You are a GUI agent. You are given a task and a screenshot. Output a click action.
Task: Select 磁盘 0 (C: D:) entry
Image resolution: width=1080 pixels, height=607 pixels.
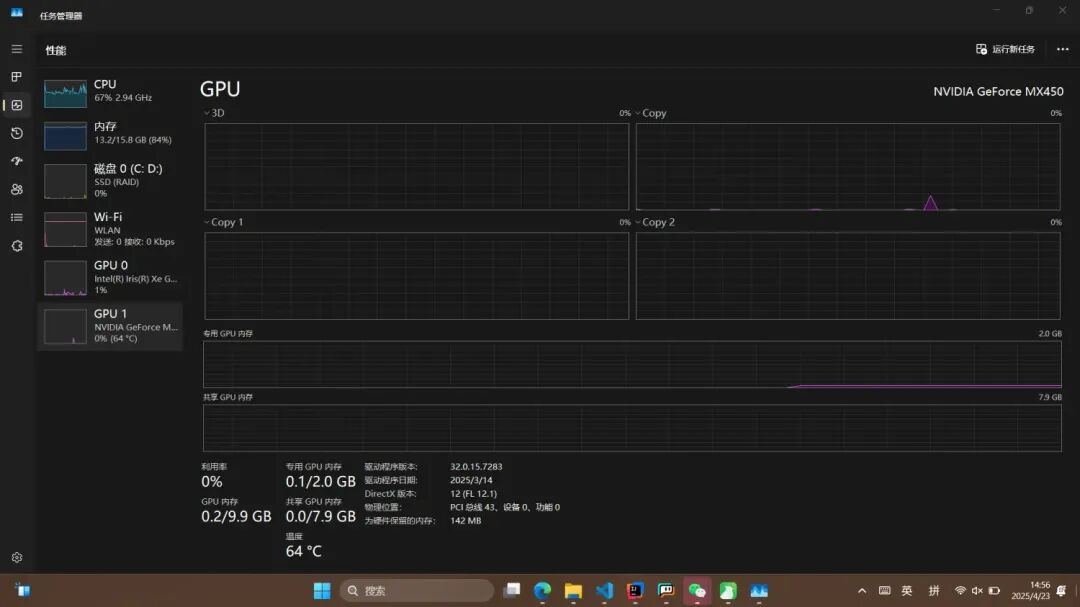tap(110, 181)
